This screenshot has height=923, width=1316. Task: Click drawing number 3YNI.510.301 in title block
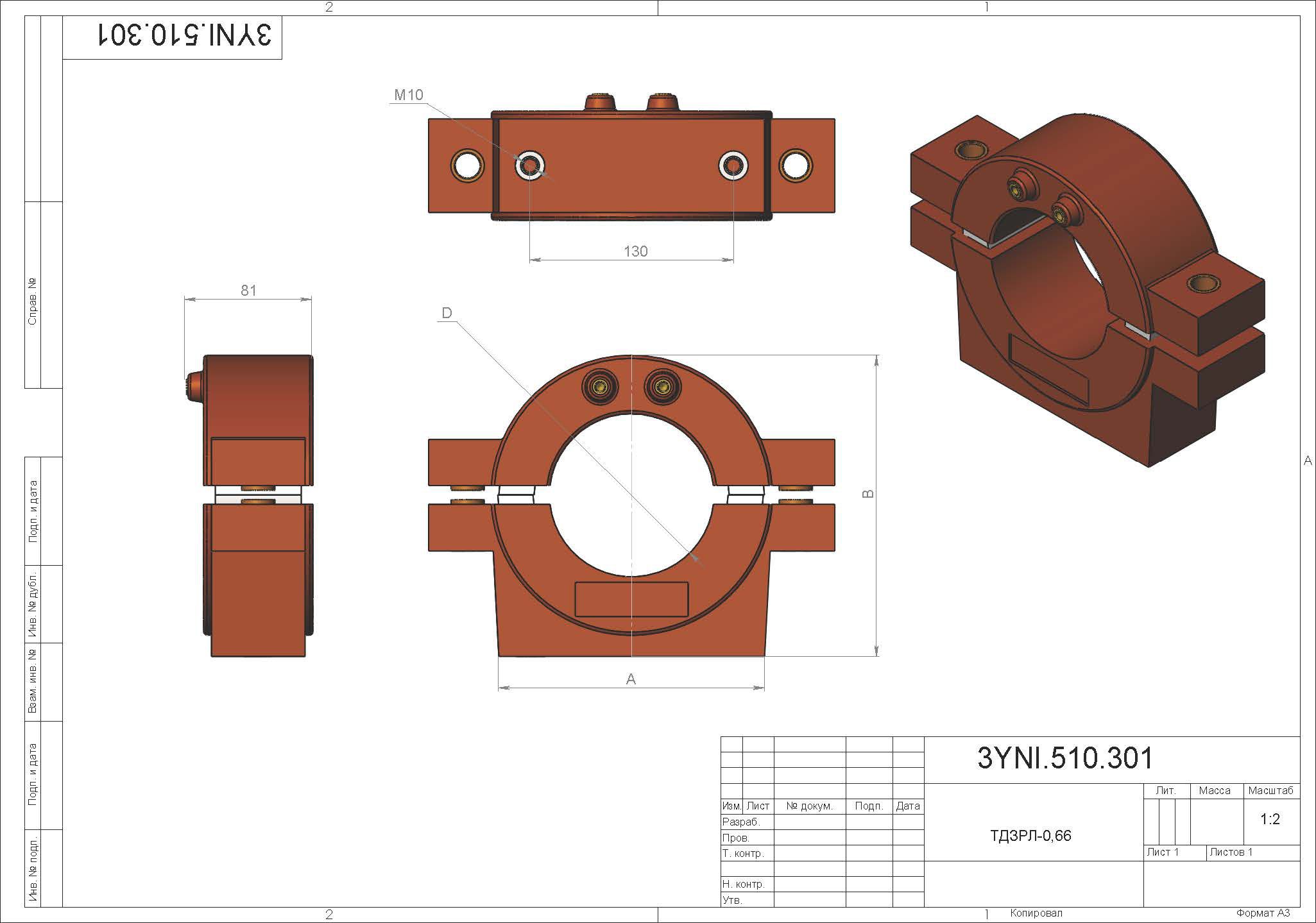[x=1064, y=758]
